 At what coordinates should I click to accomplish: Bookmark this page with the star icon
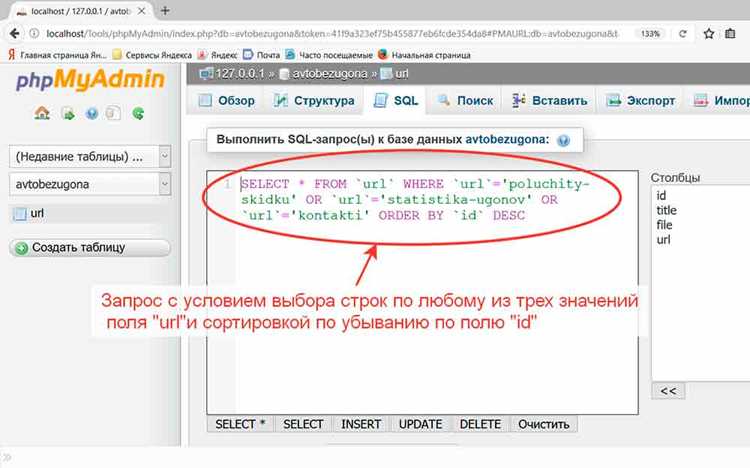[709, 33]
